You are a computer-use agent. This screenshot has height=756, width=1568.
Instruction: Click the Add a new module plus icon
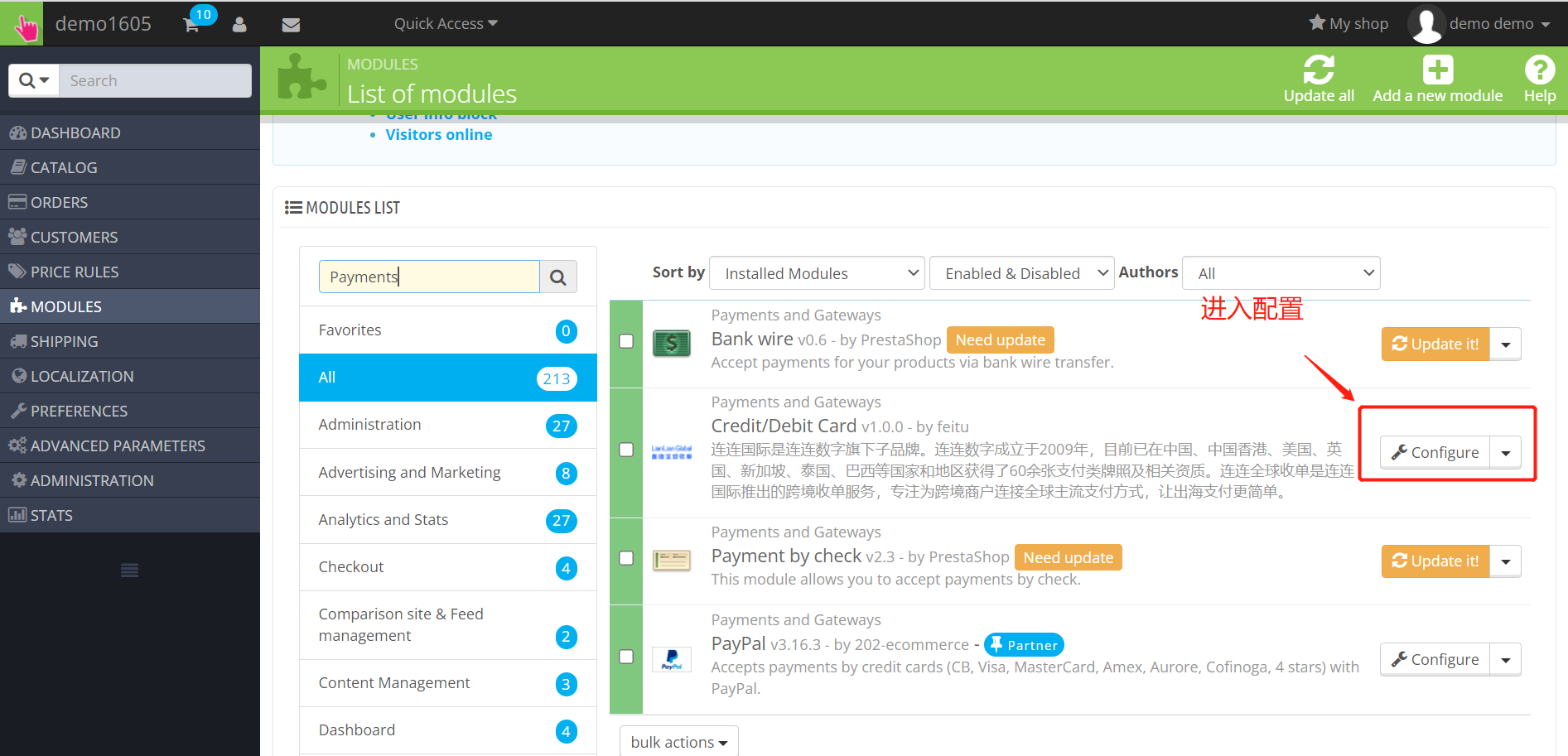(x=1438, y=70)
